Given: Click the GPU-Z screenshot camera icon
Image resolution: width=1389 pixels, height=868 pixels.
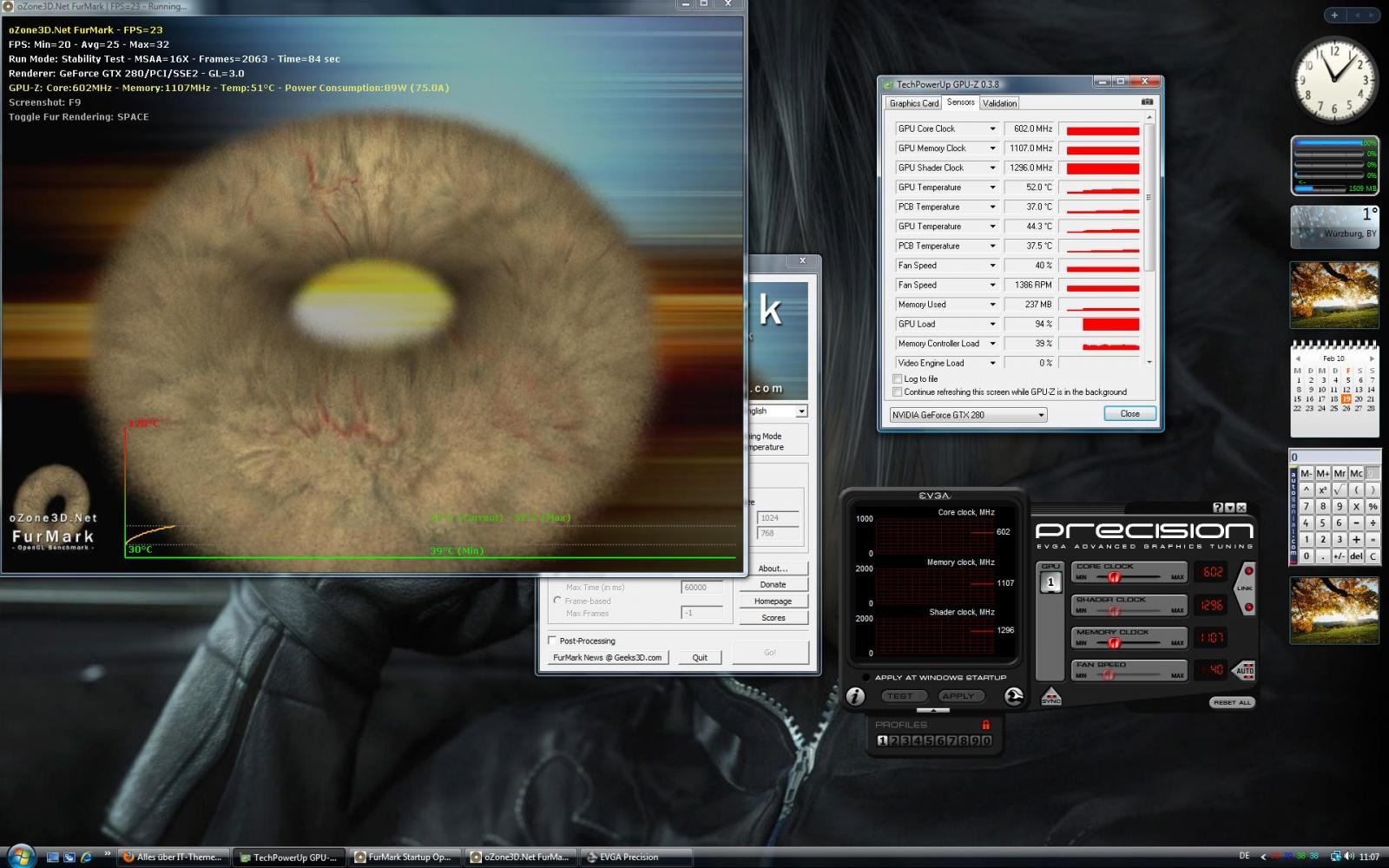Looking at the screenshot, I should 1147,102.
